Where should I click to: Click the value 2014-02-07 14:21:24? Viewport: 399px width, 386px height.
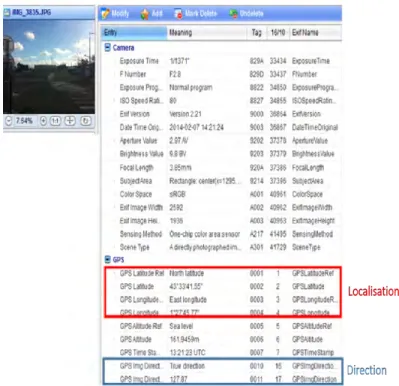point(196,127)
